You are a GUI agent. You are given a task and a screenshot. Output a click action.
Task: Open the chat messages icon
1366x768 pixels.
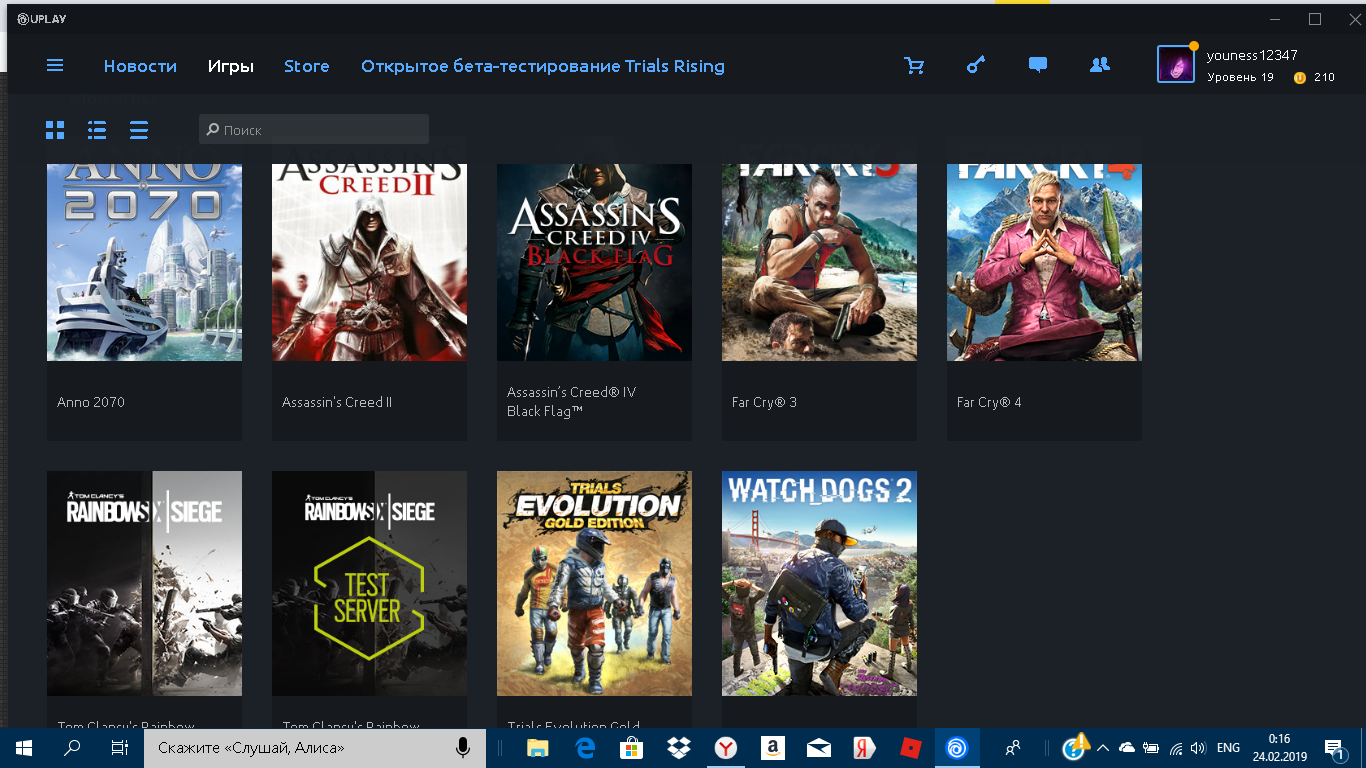pyautogui.click(x=1038, y=66)
